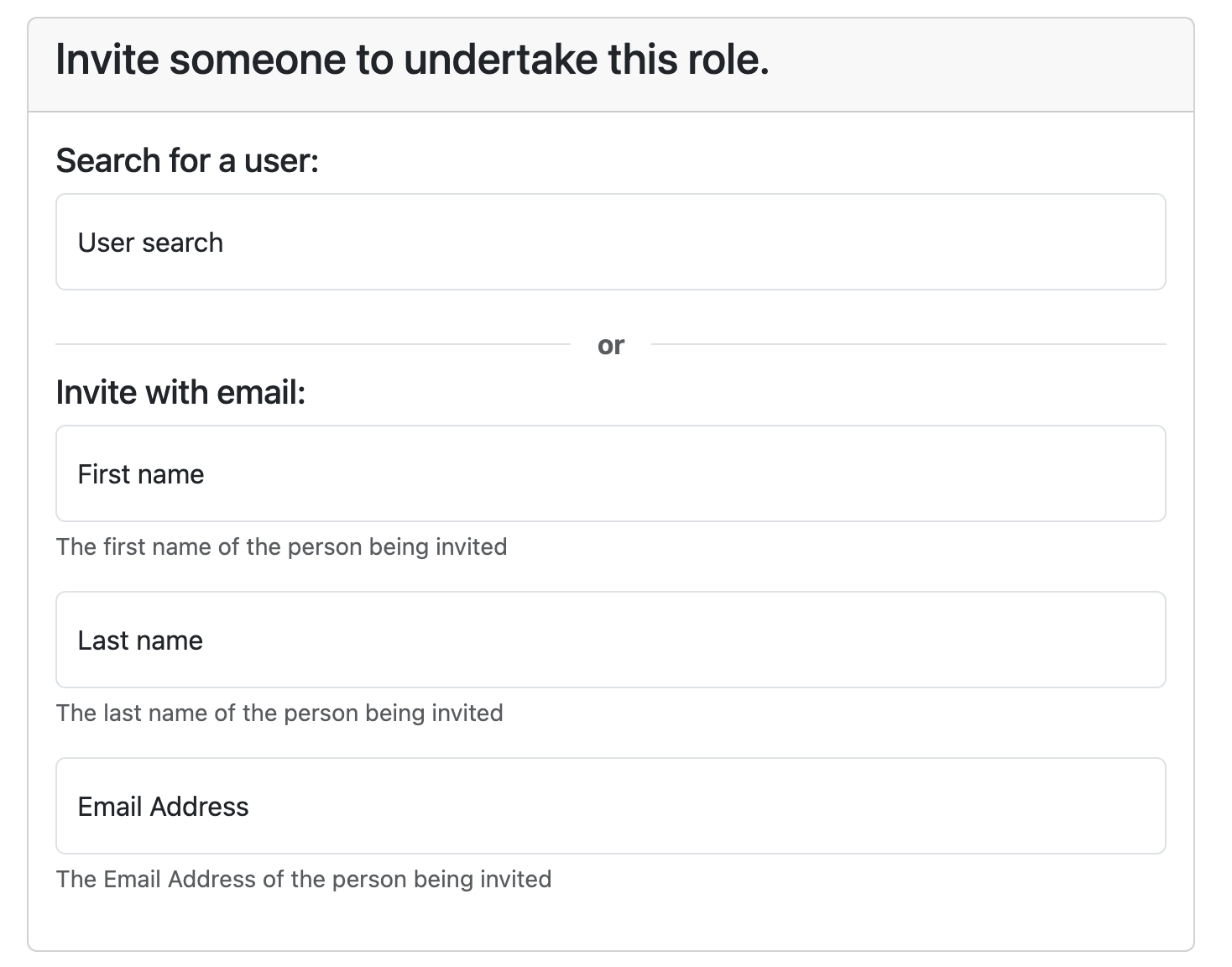This screenshot has height=967, width=1232.
Task: Click the 'Invite with email:' heading
Action: point(180,392)
